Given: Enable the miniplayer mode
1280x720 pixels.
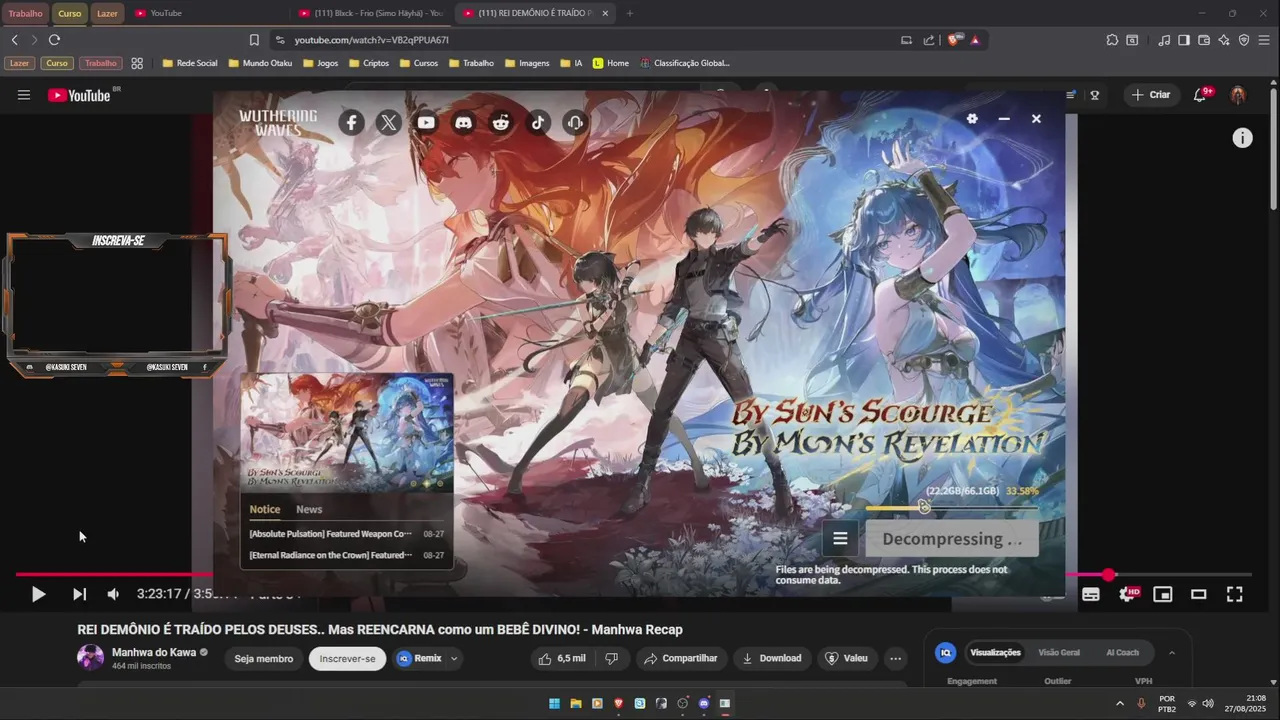Looking at the screenshot, I should [1163, 594].
